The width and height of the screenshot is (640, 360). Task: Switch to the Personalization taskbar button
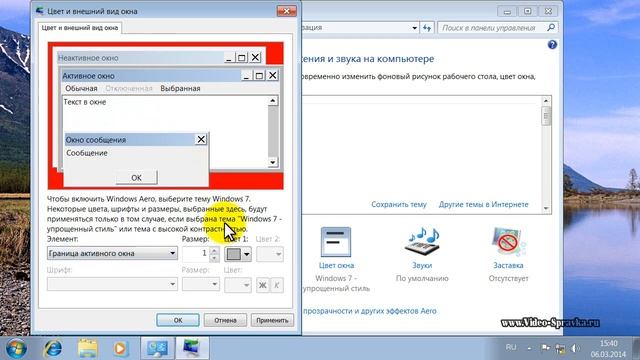pyautogui.click(x=192, y=348)
